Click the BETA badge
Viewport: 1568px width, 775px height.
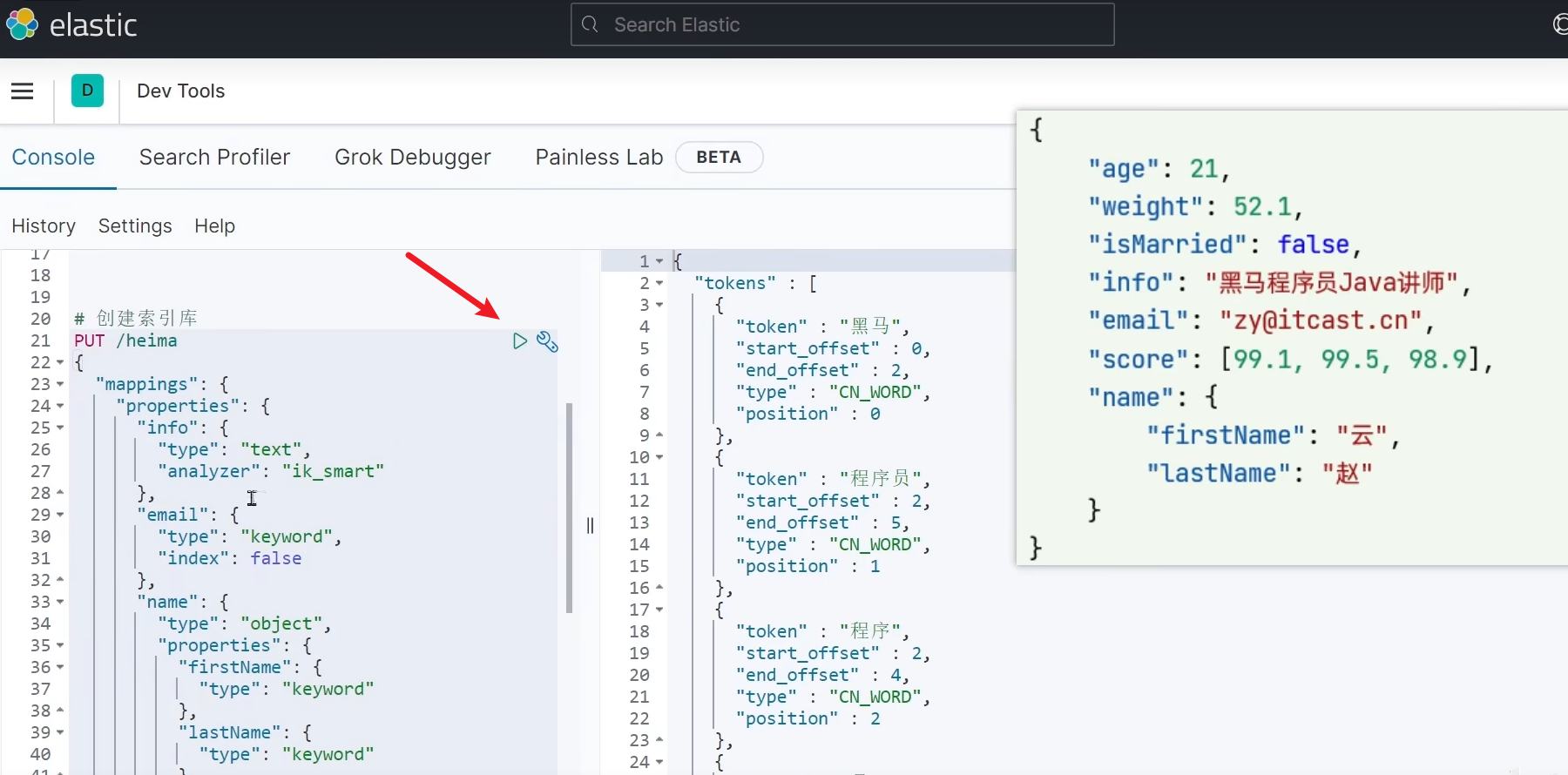[719, 157]
